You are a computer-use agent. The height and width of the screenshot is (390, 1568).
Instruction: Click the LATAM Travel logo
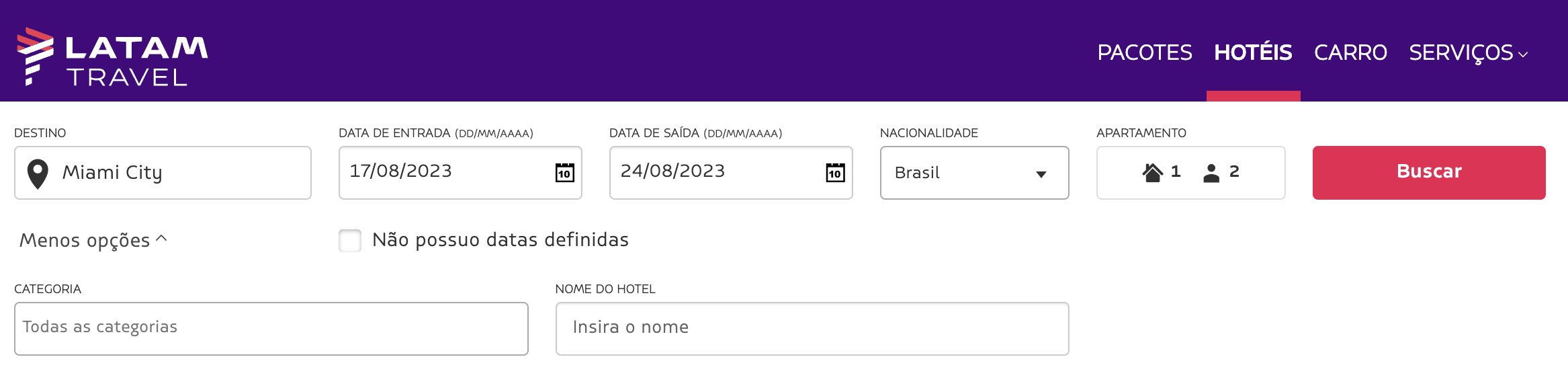[x=112, y=56]
